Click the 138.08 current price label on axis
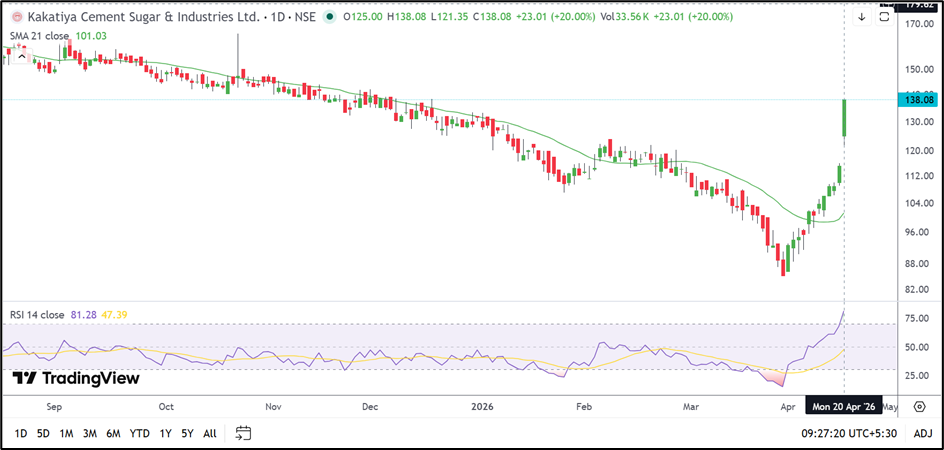 [x=918, y=100]
